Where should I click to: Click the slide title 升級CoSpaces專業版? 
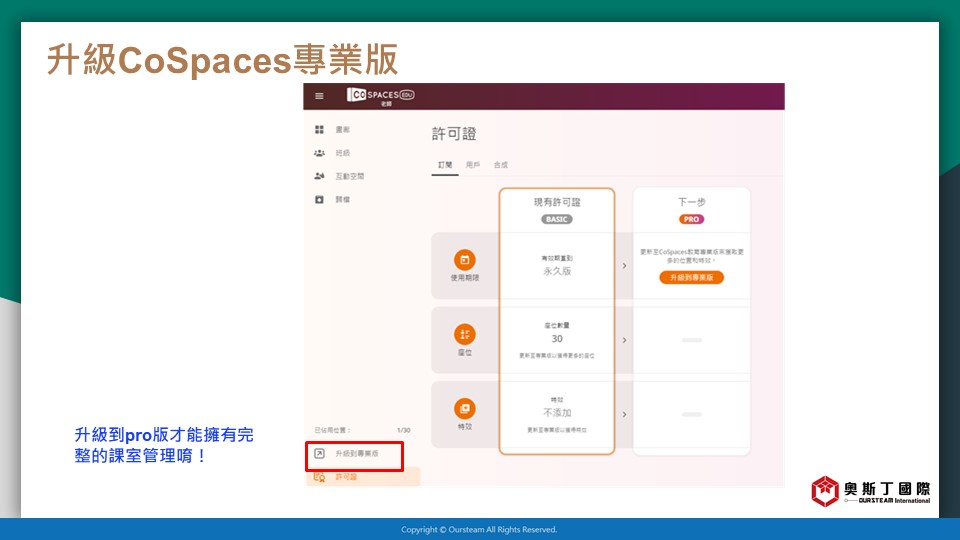pyautogui.click(x=222, y=60)
